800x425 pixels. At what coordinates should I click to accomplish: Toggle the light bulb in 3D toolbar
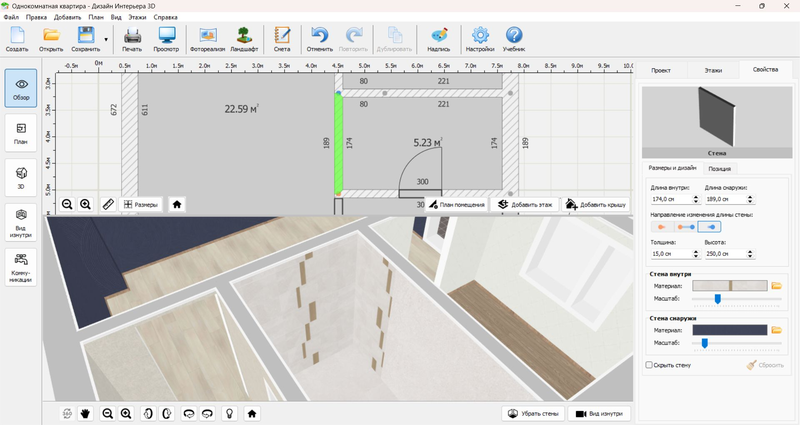(x=228, y=413)
